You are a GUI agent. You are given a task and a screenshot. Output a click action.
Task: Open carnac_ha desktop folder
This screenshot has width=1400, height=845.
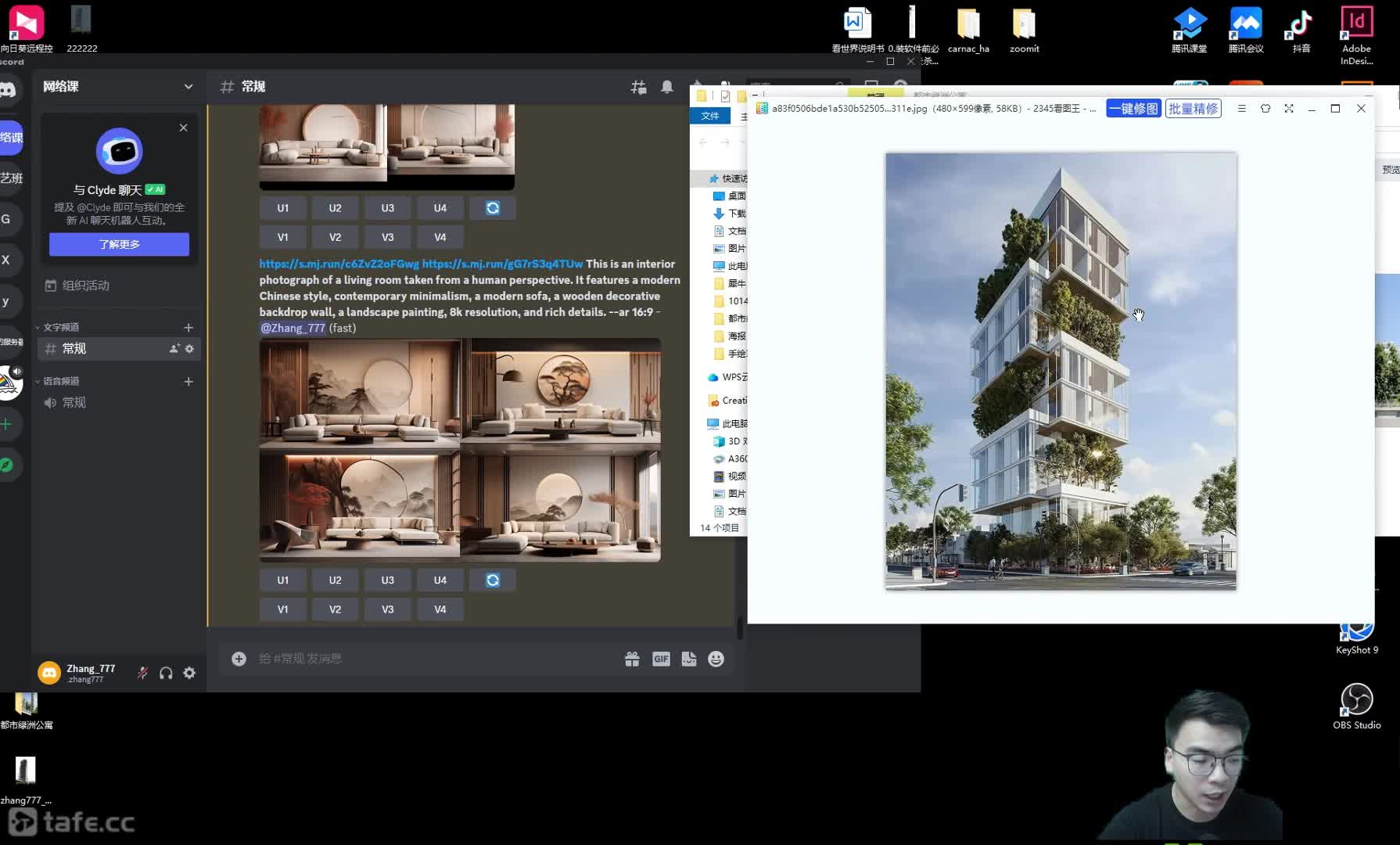(968, 30)
